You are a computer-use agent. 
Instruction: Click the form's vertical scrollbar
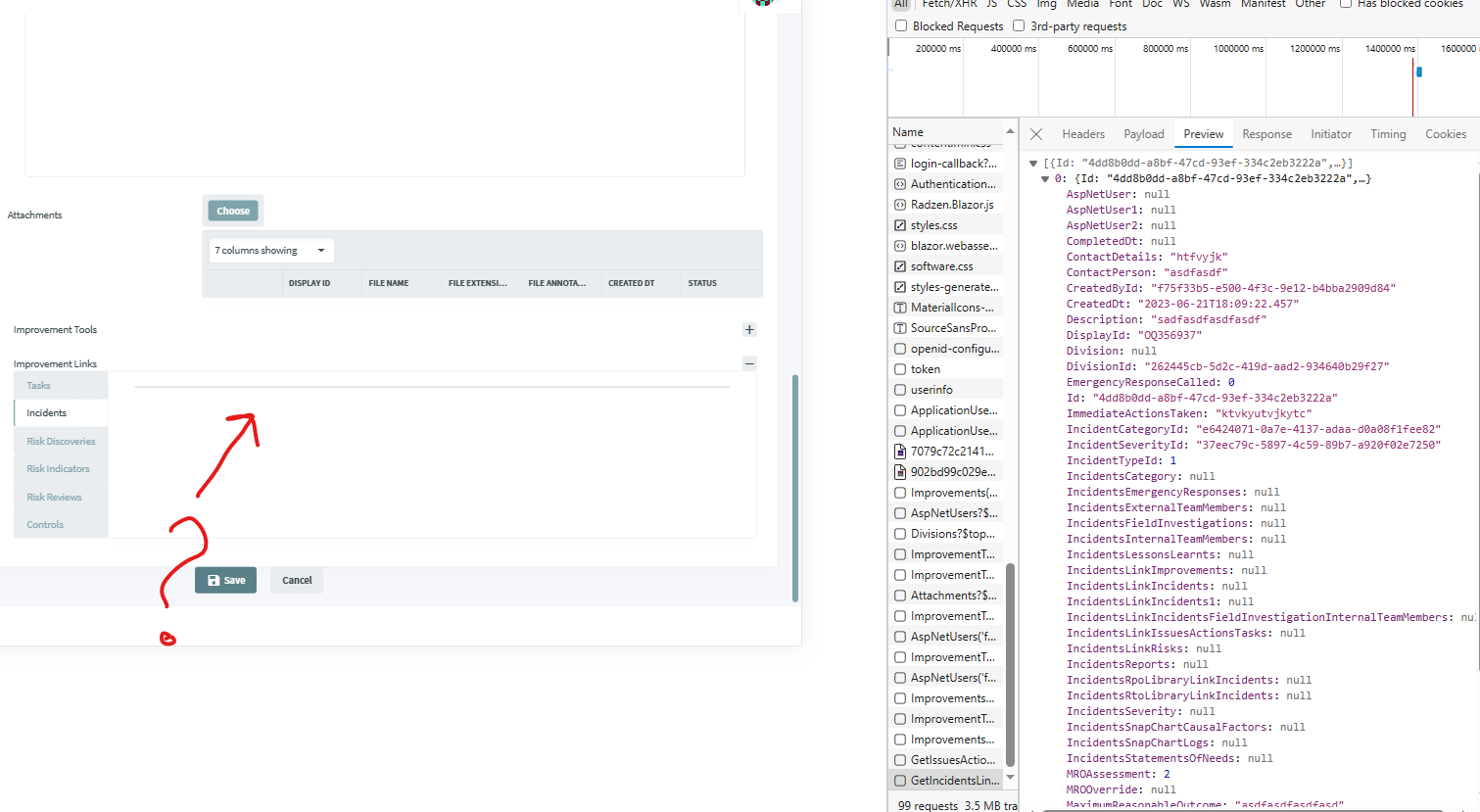pos(795,488)
